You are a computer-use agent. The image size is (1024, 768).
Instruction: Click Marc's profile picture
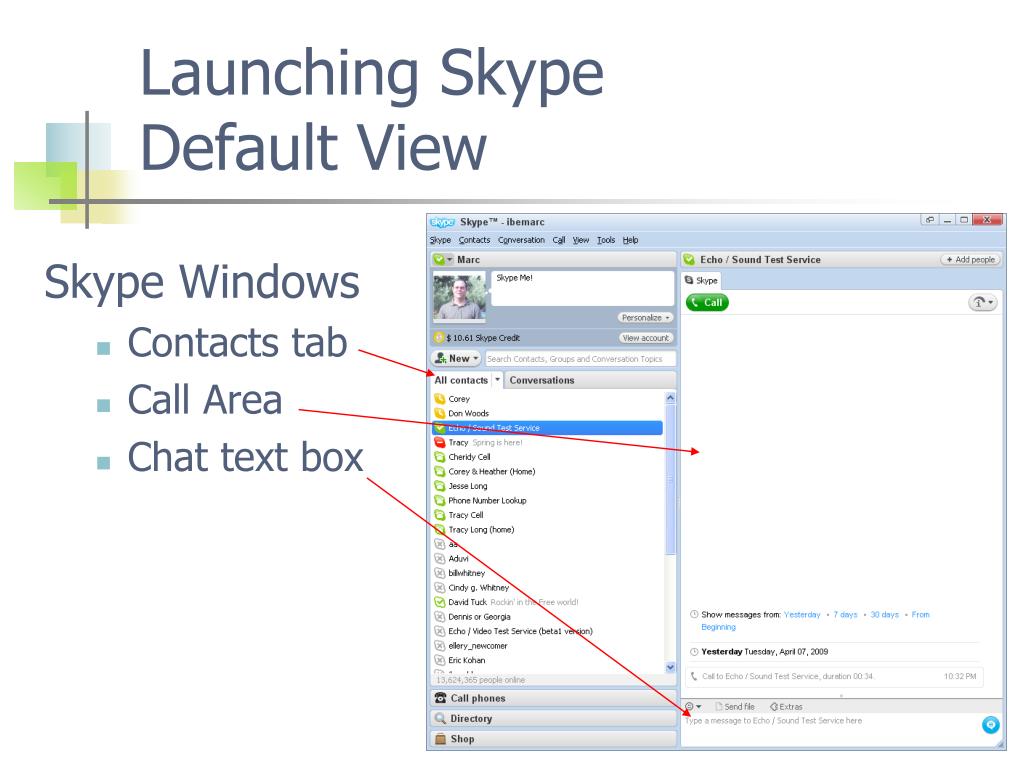[459, 298]
